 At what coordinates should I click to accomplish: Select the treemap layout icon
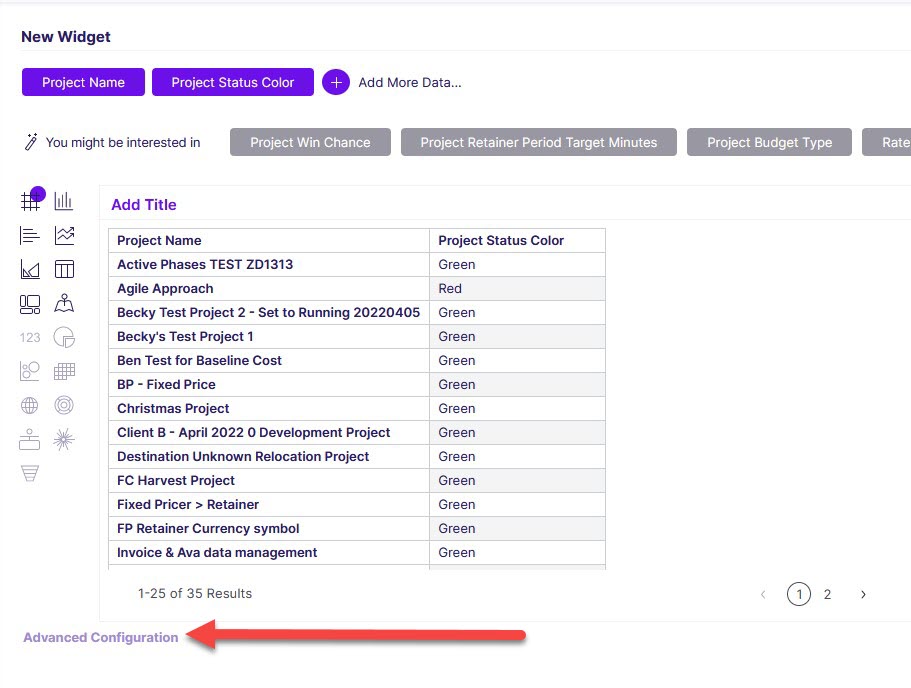click(x=30, y=303)
